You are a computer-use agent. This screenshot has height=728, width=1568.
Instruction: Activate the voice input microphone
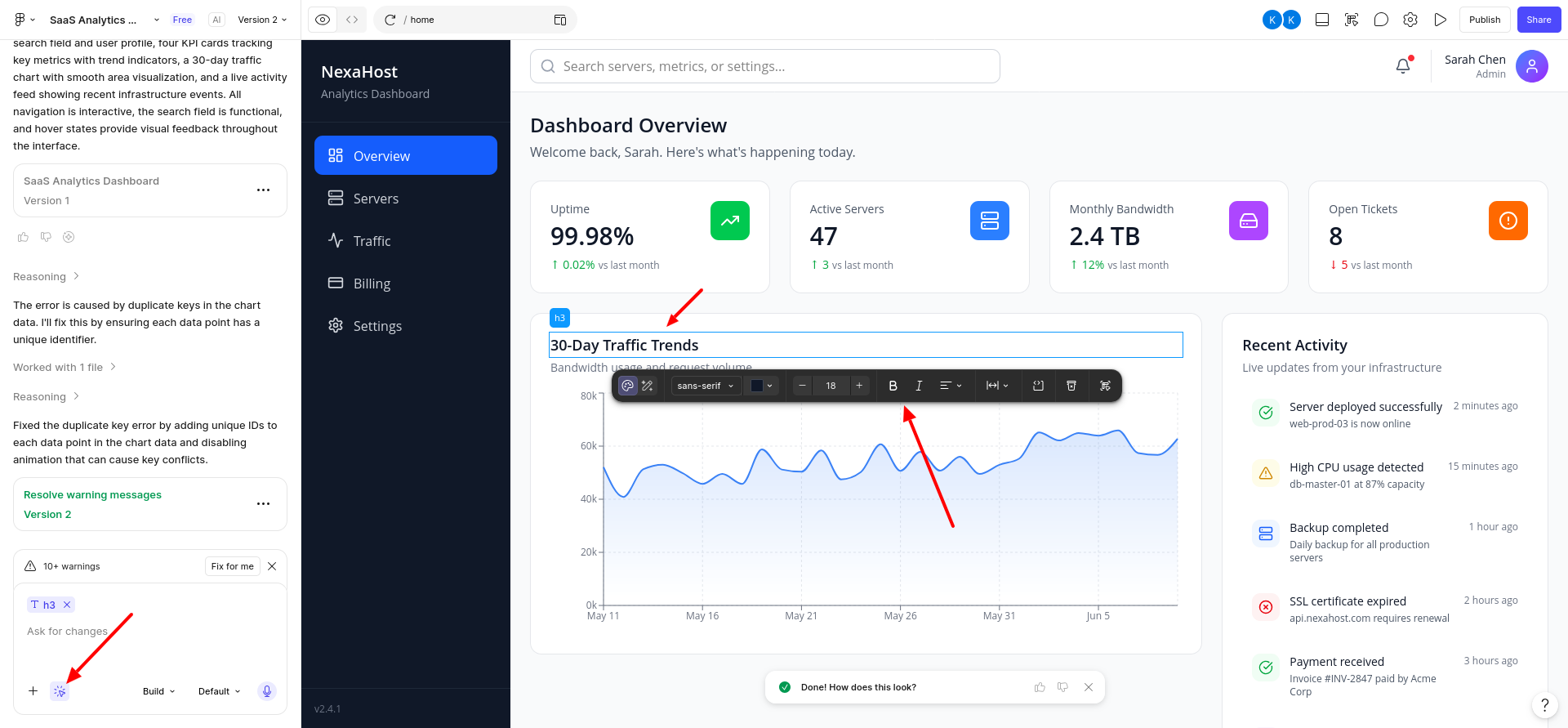tap(266, 691)
